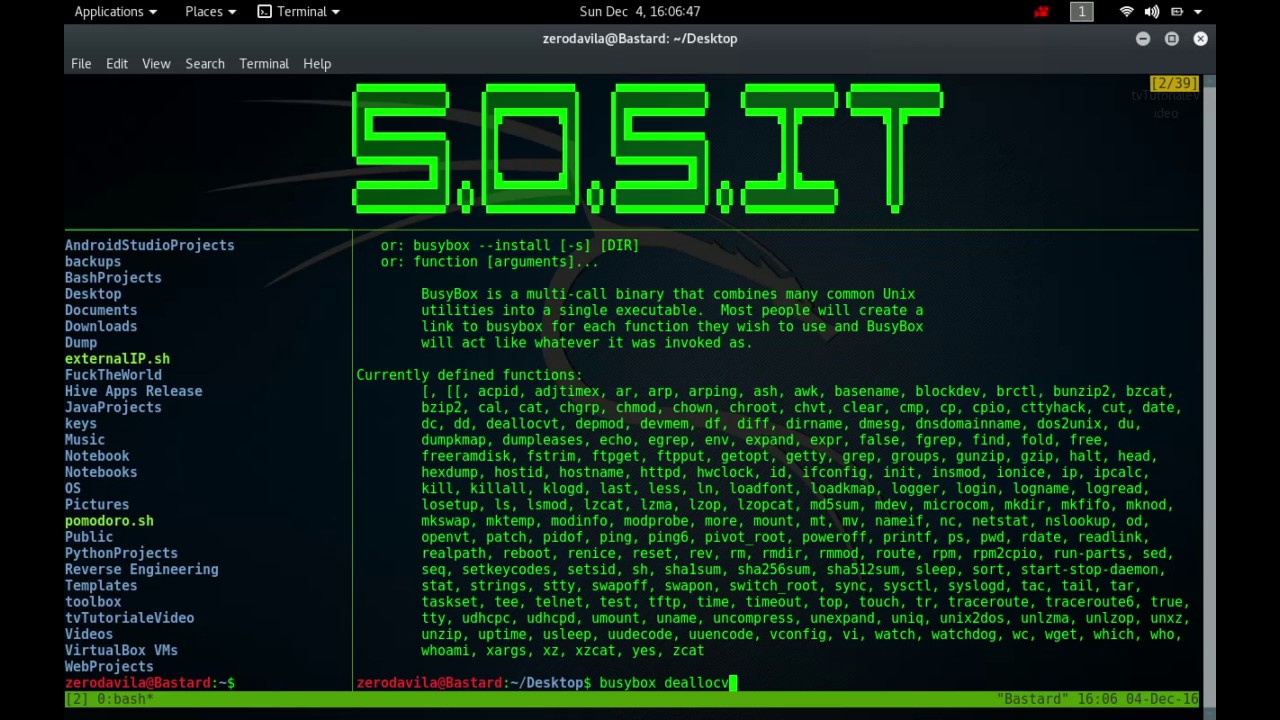The width and height of the screenshot is (1280, 720).
Task: Click the tvTutorialeVideo directory entry
Action: pyautogui.click(x=130, y=618)
